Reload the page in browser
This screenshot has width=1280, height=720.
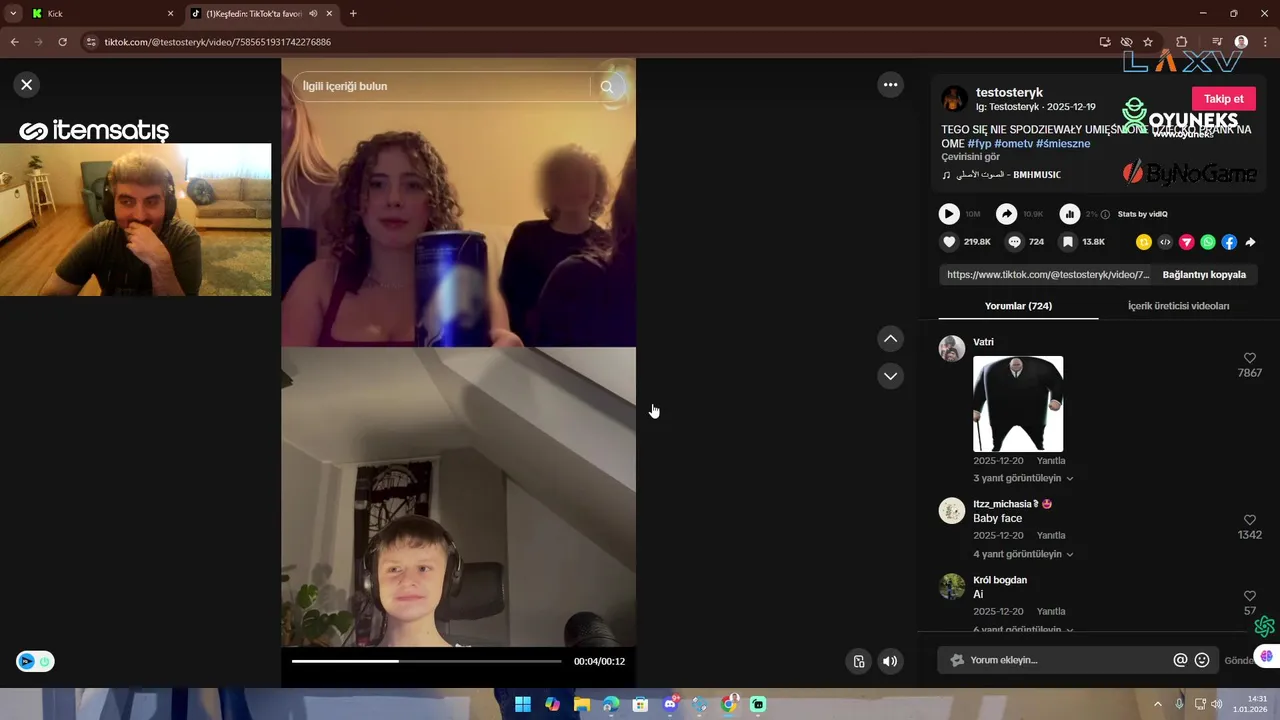point(62,42)
